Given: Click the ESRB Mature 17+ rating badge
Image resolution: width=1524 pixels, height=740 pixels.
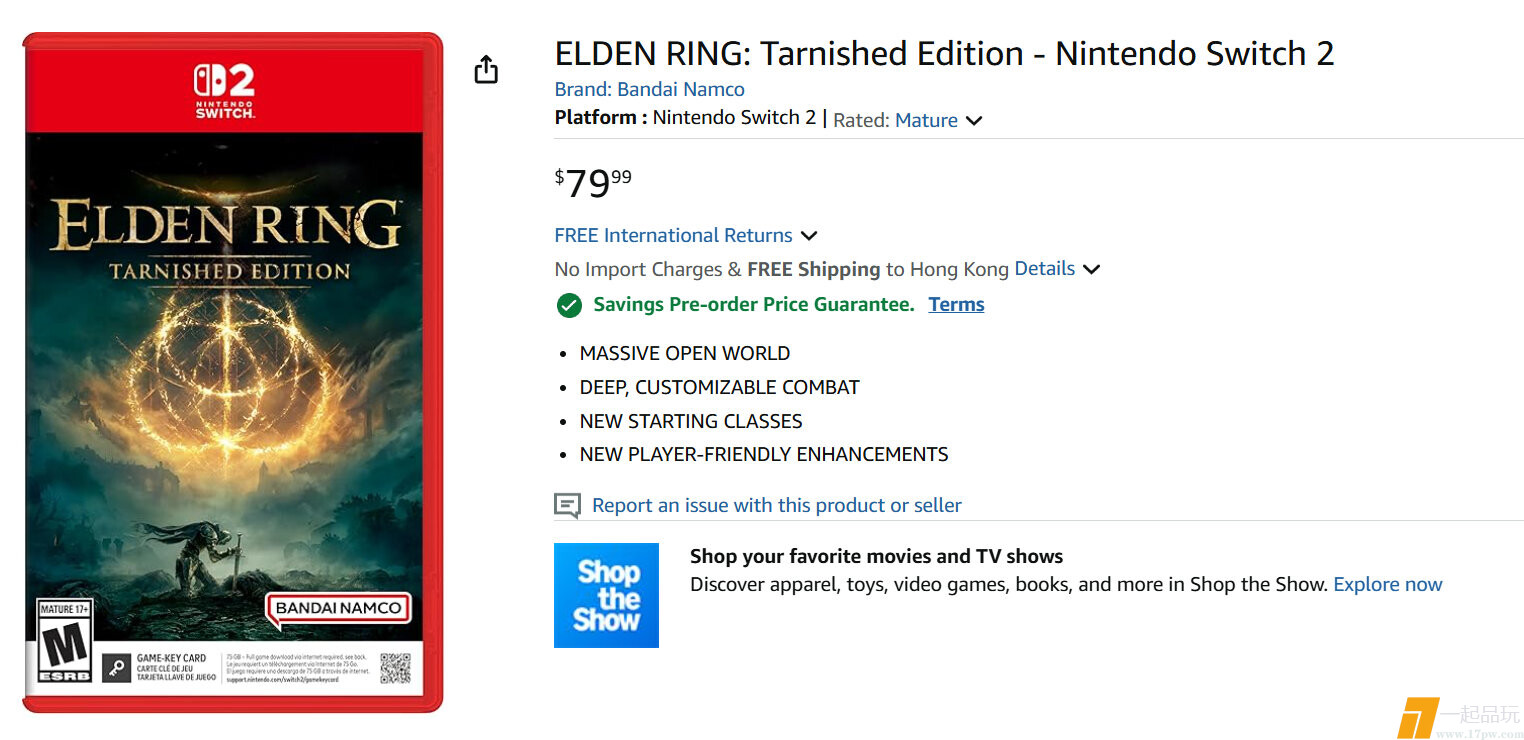Looking at the screenshot, I should click(x=64, y=641).
